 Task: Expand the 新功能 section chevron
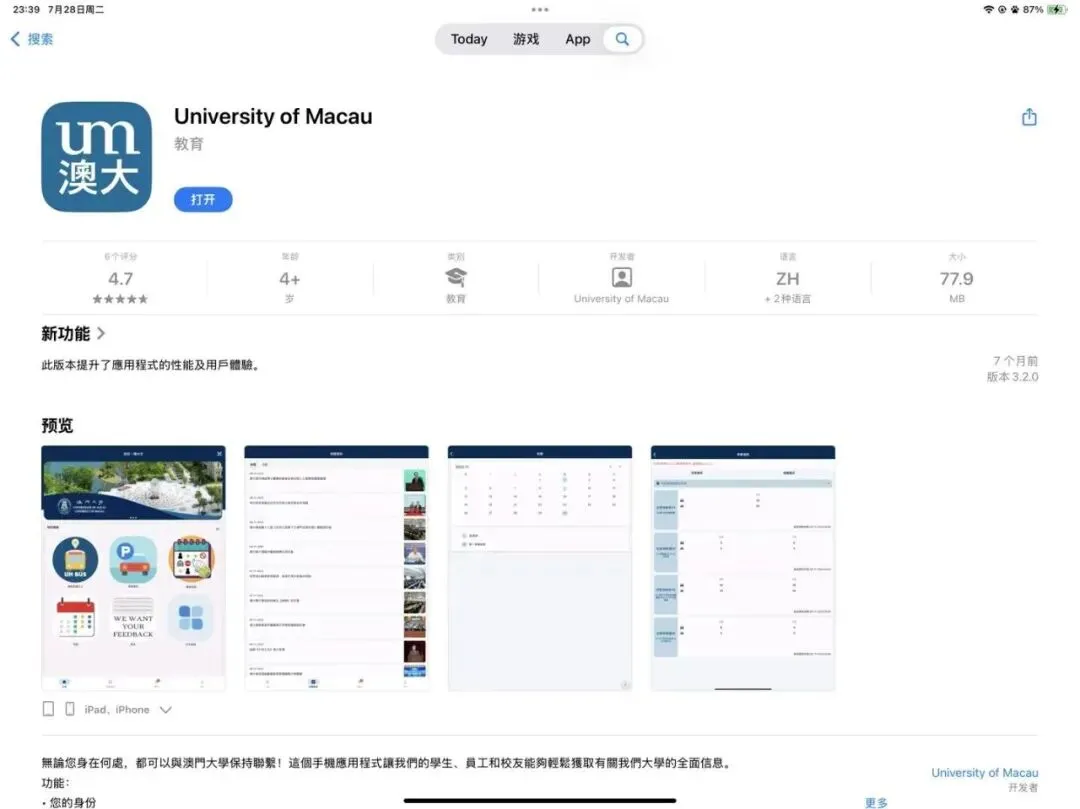(x=101, y=334)
